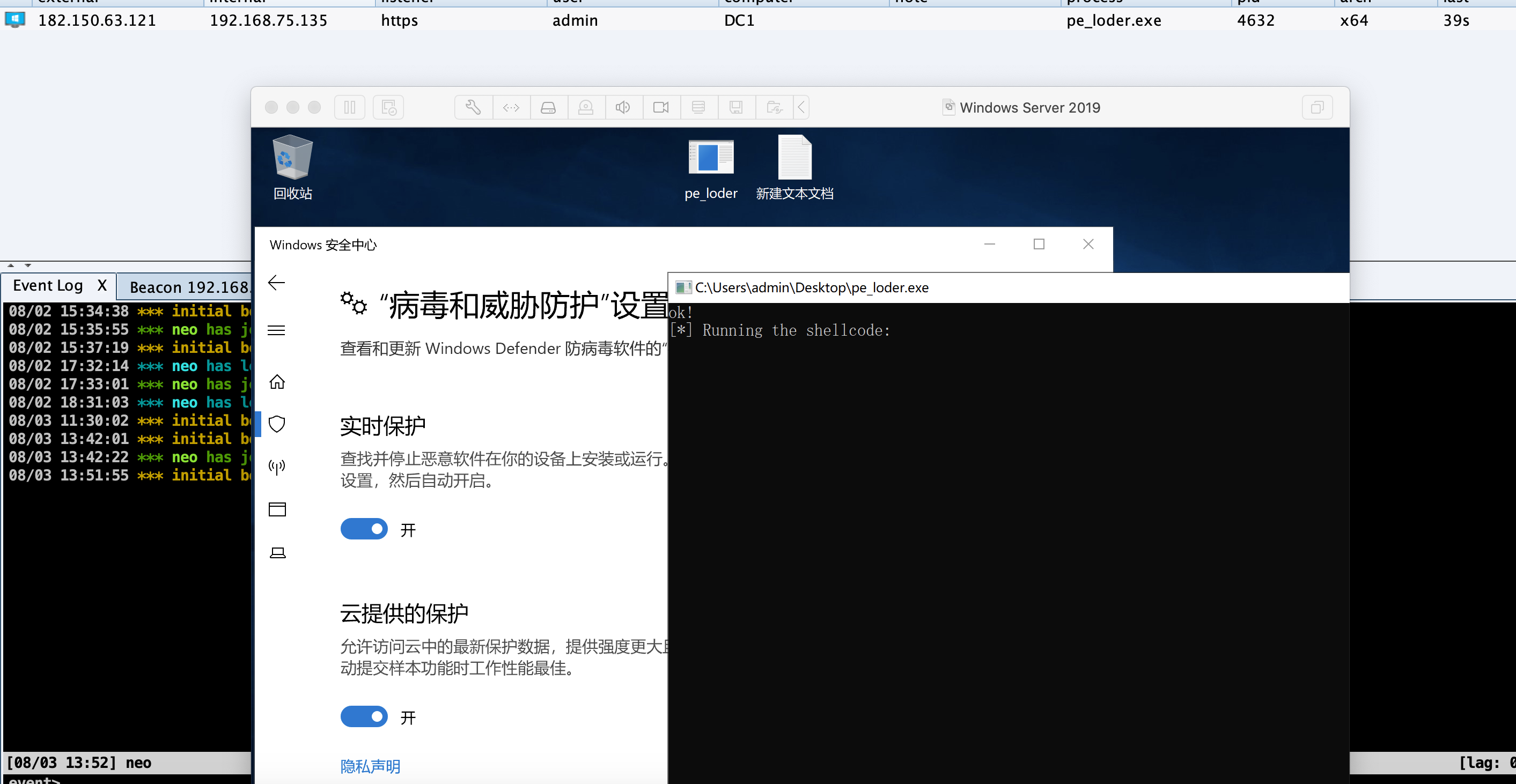
Task: Click the sound icon in the VM toolbar
Action: click(623, 107)
